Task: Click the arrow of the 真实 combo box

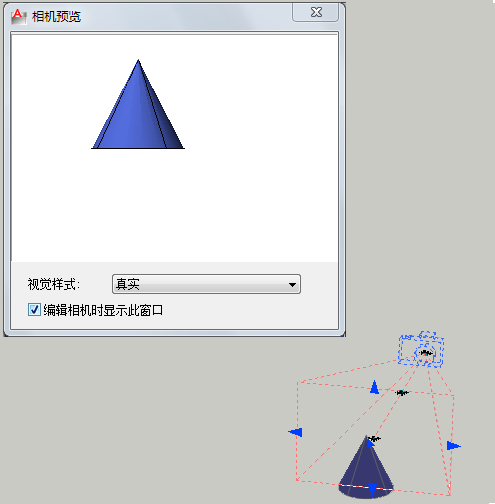Action: pyautogui.click(x=292, y=285)
